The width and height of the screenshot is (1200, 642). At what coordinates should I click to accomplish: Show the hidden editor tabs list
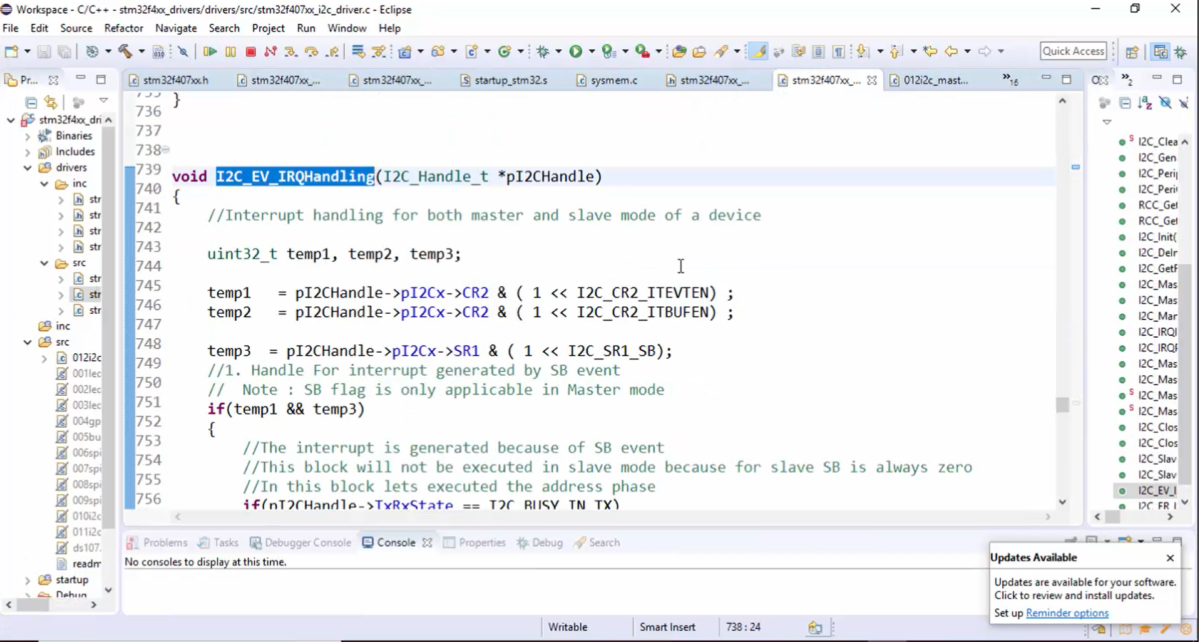point(1010,80)
